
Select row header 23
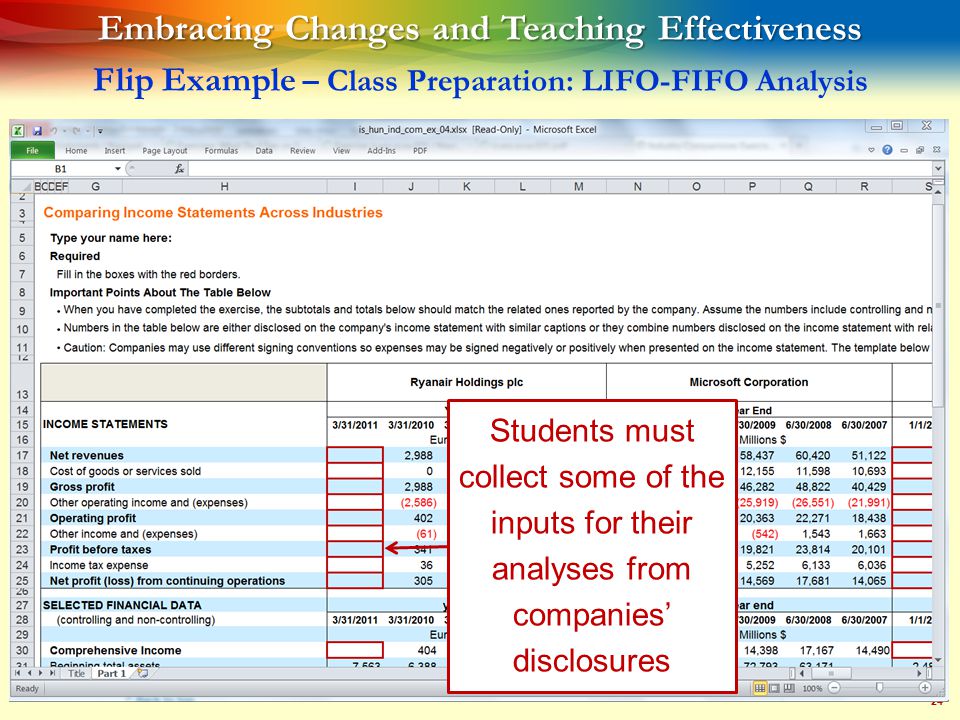coord(22,550)
